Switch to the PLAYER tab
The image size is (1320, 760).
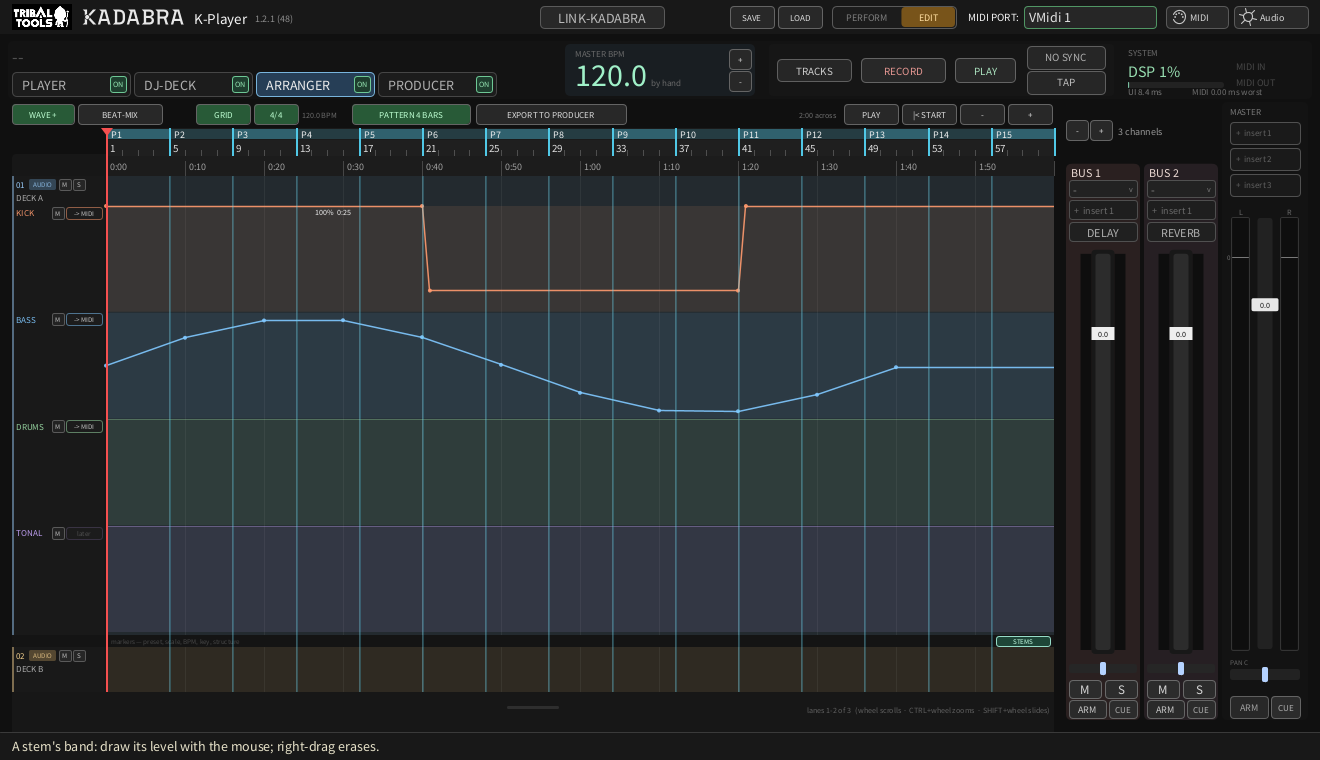pos(70,85)
